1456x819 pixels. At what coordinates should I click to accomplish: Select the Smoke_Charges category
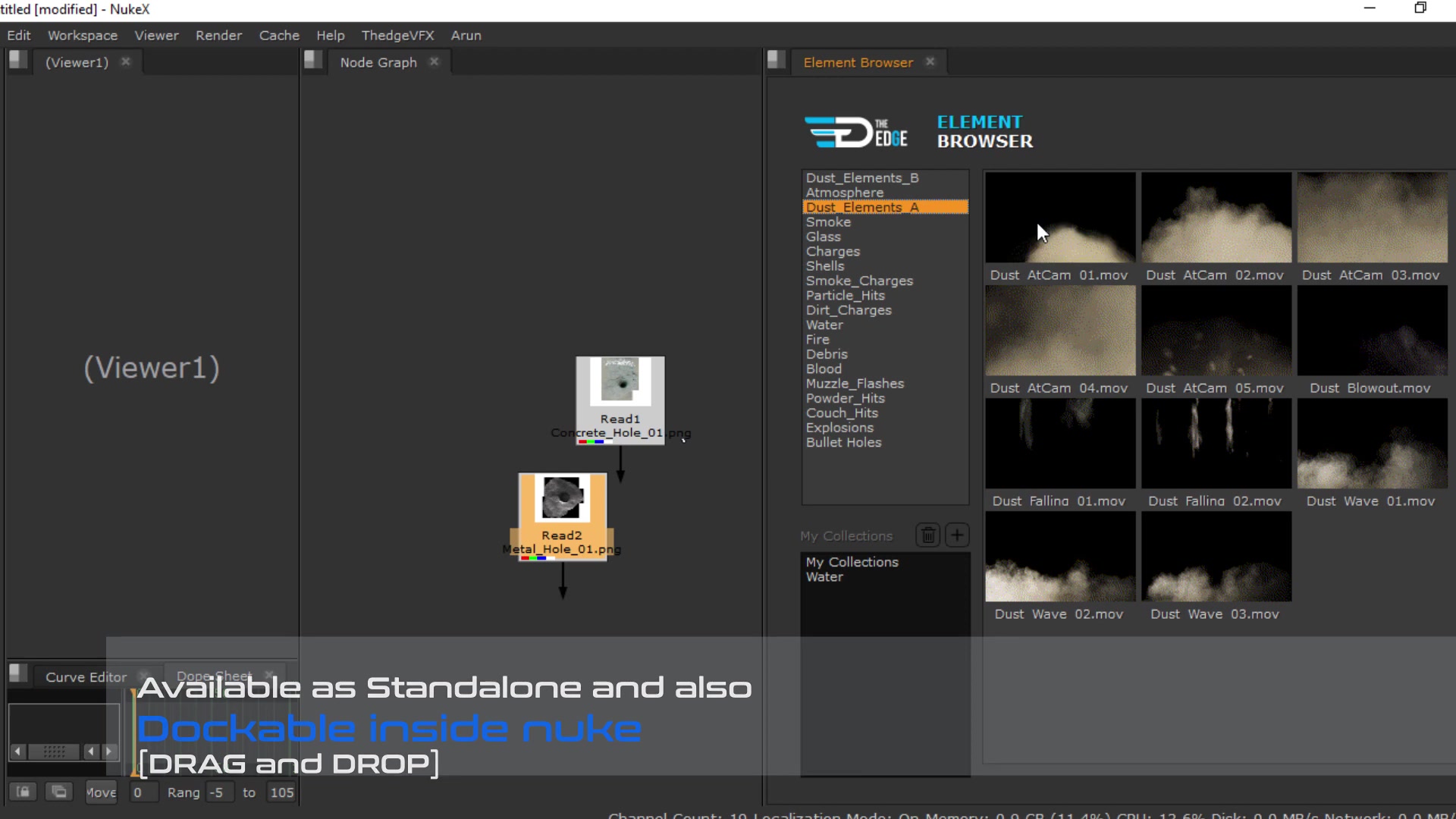(859, 281)
